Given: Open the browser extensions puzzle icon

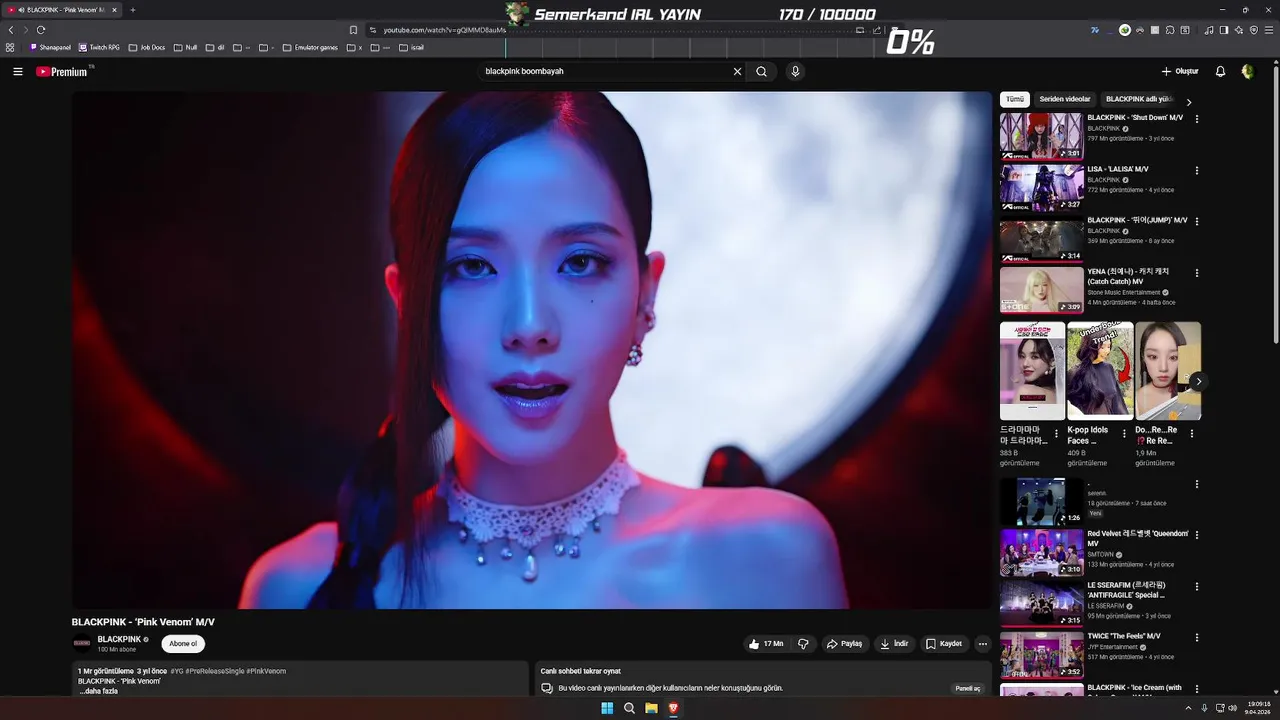Looking at the screenshot, I should coord(1170,30).
